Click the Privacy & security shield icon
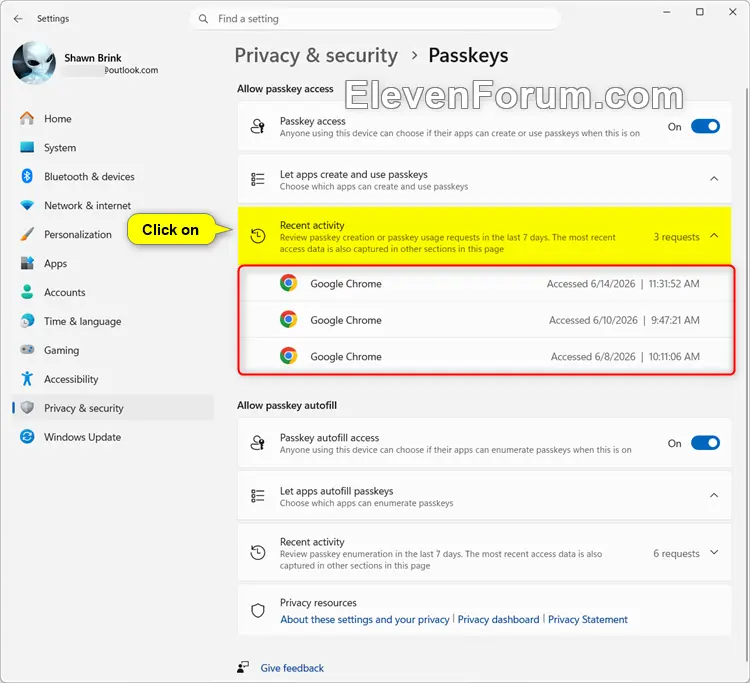This screenshot has width=750, height=683. 27,408
